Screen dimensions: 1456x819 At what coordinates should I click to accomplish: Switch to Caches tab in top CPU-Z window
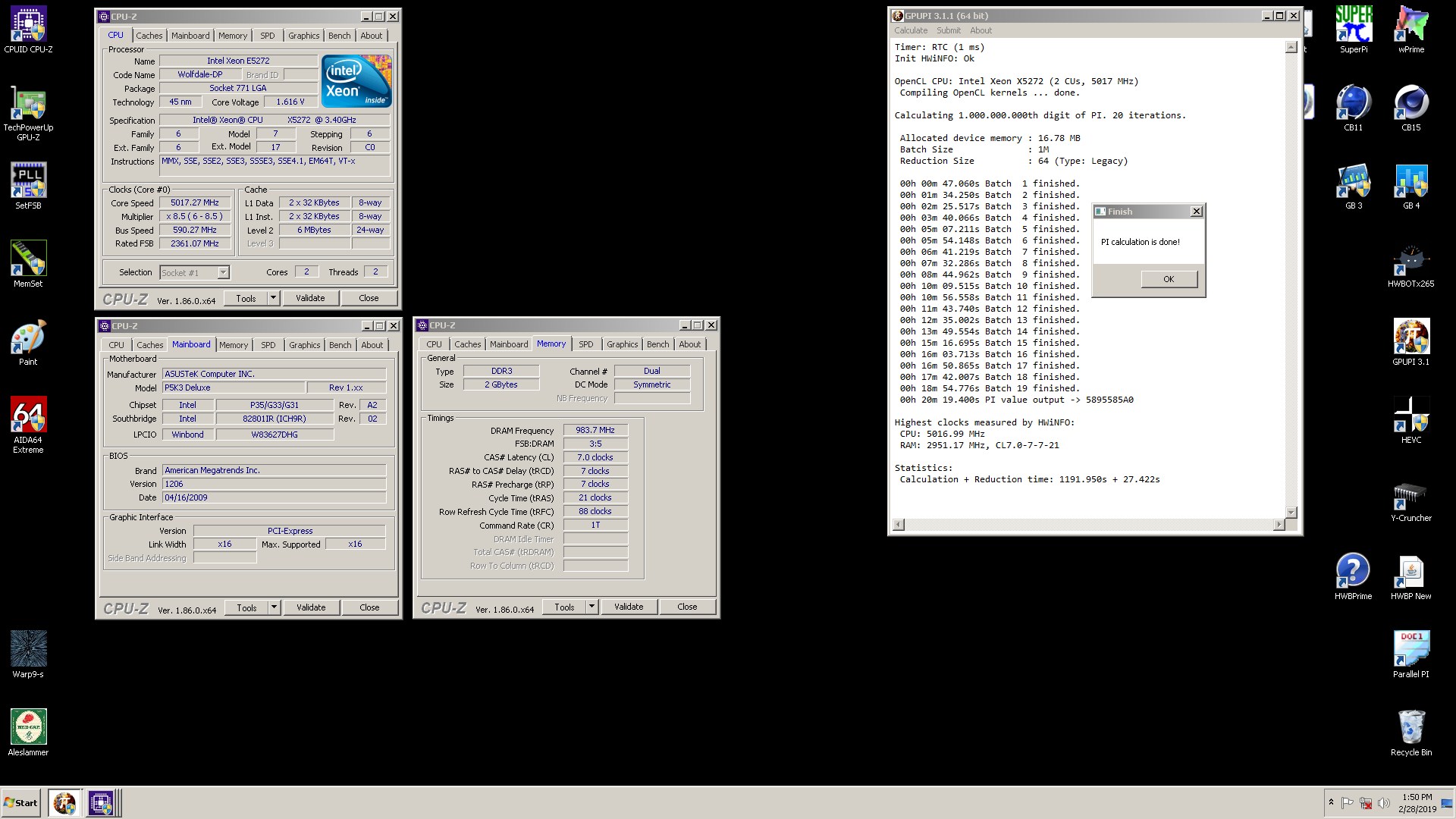149,36
